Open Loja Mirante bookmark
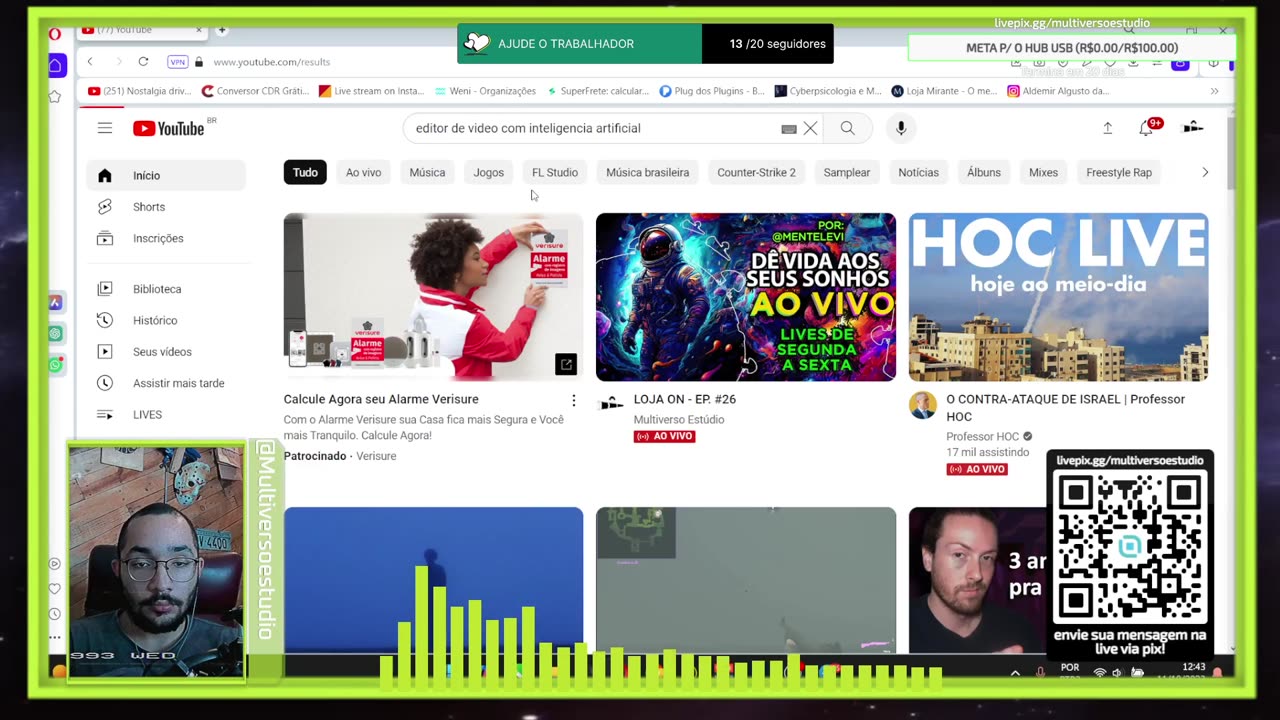1280x720 pixels. 945,91
